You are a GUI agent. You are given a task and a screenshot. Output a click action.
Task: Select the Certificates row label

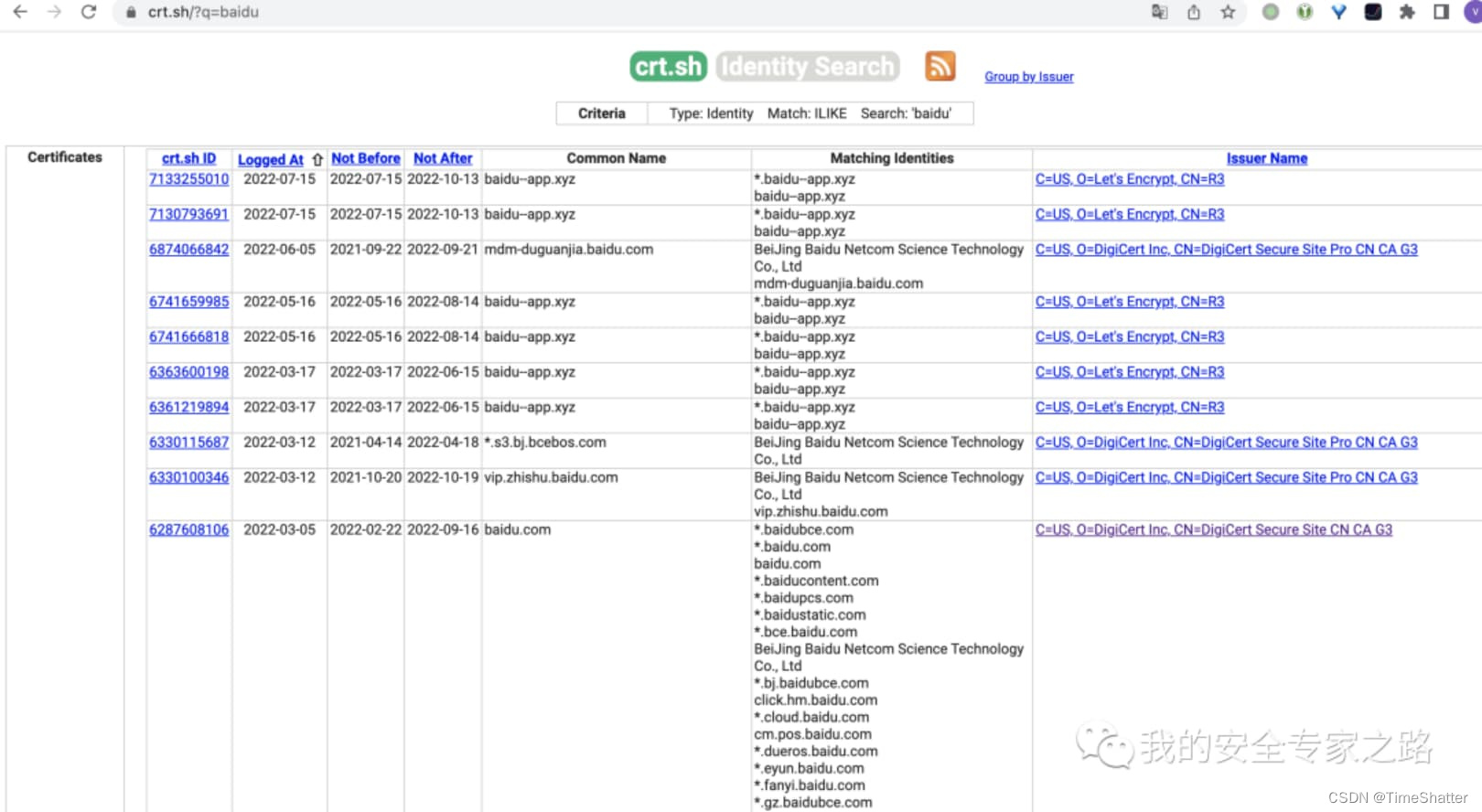coord(65,157)
